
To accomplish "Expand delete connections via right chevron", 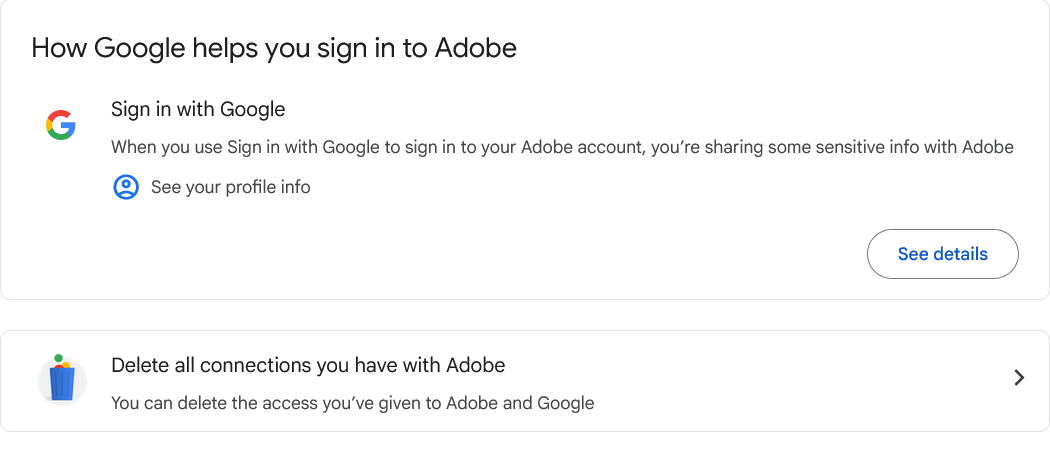I will tap(1019, 377).
